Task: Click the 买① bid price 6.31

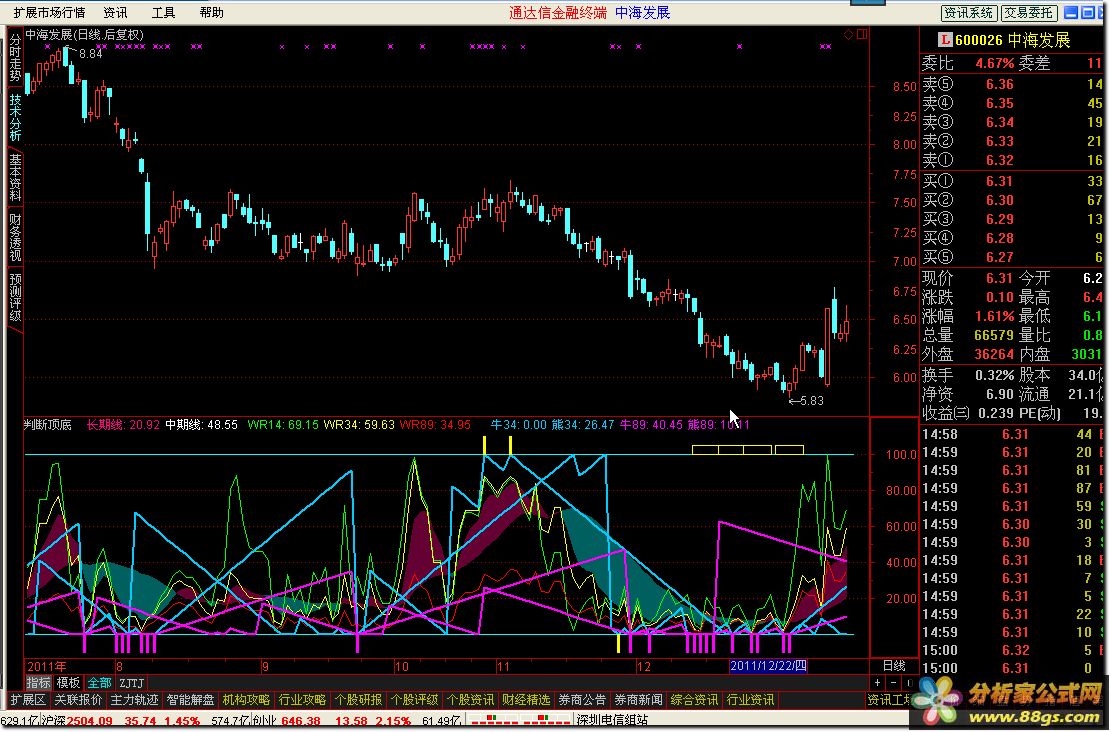Action: pyautogui.click(x=1000, y=181)
